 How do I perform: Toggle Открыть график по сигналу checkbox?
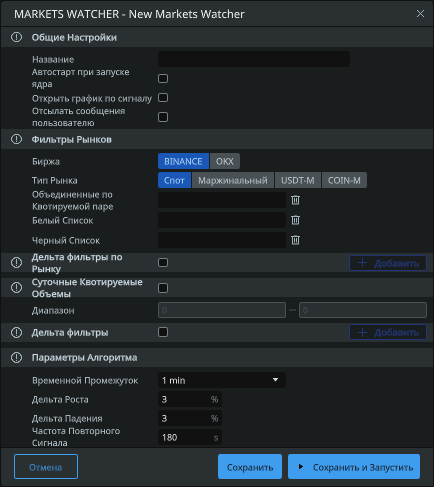point(163,98)
